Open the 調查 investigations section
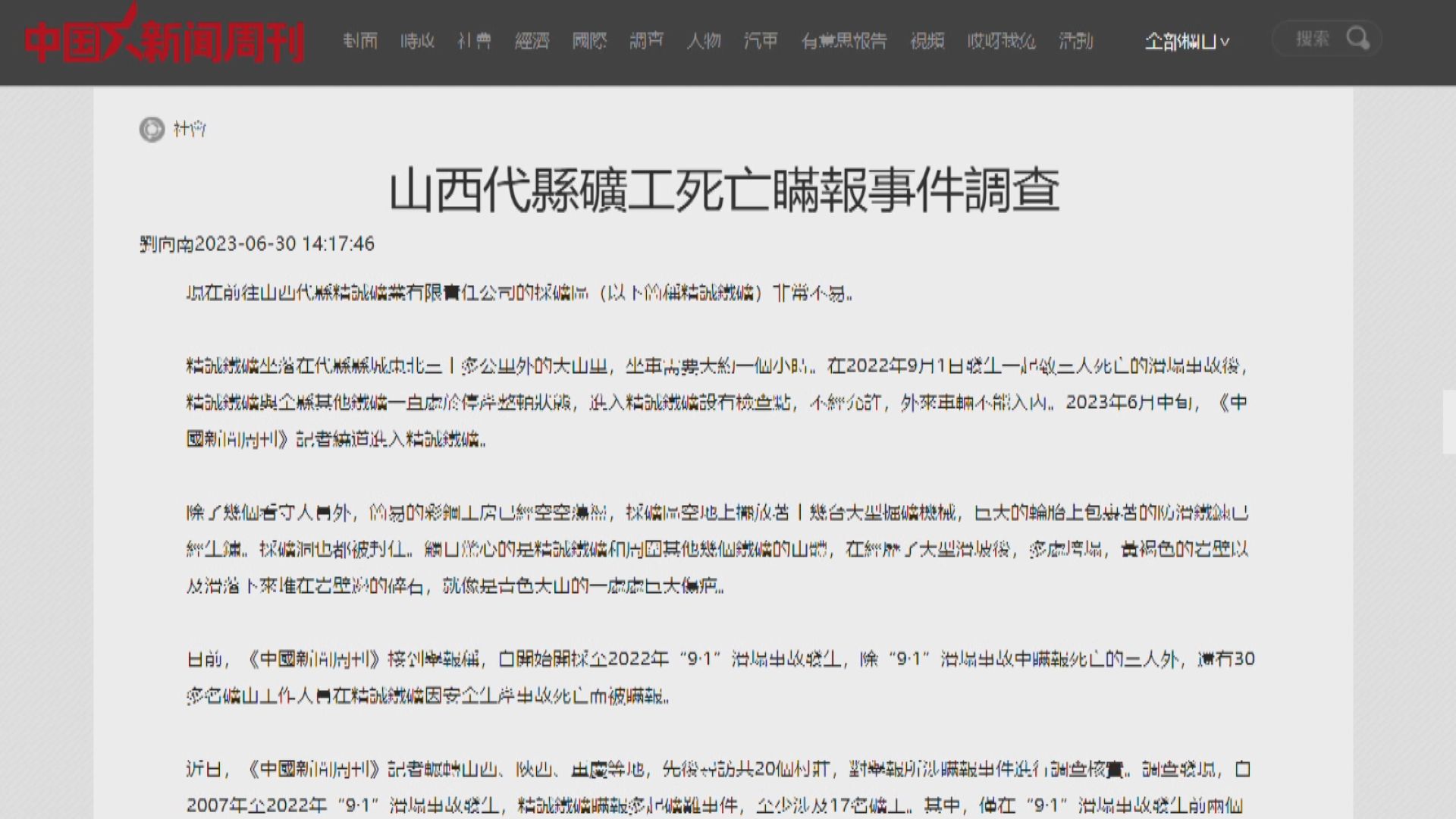Viewport: 1456px width, 819px height. pos(647,42)
